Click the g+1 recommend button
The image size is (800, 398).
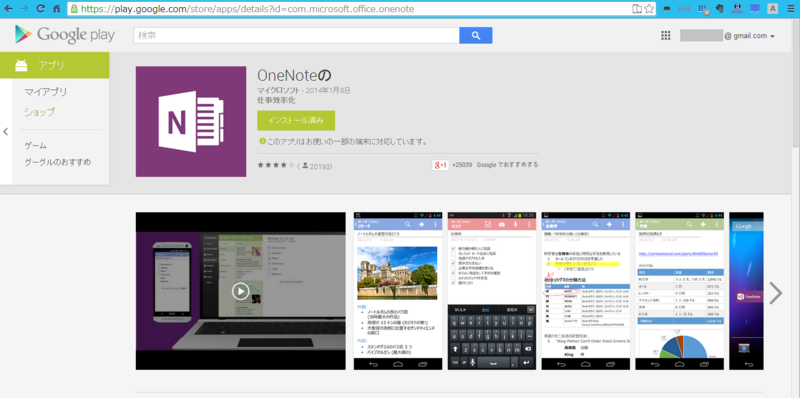coord(440,165)
